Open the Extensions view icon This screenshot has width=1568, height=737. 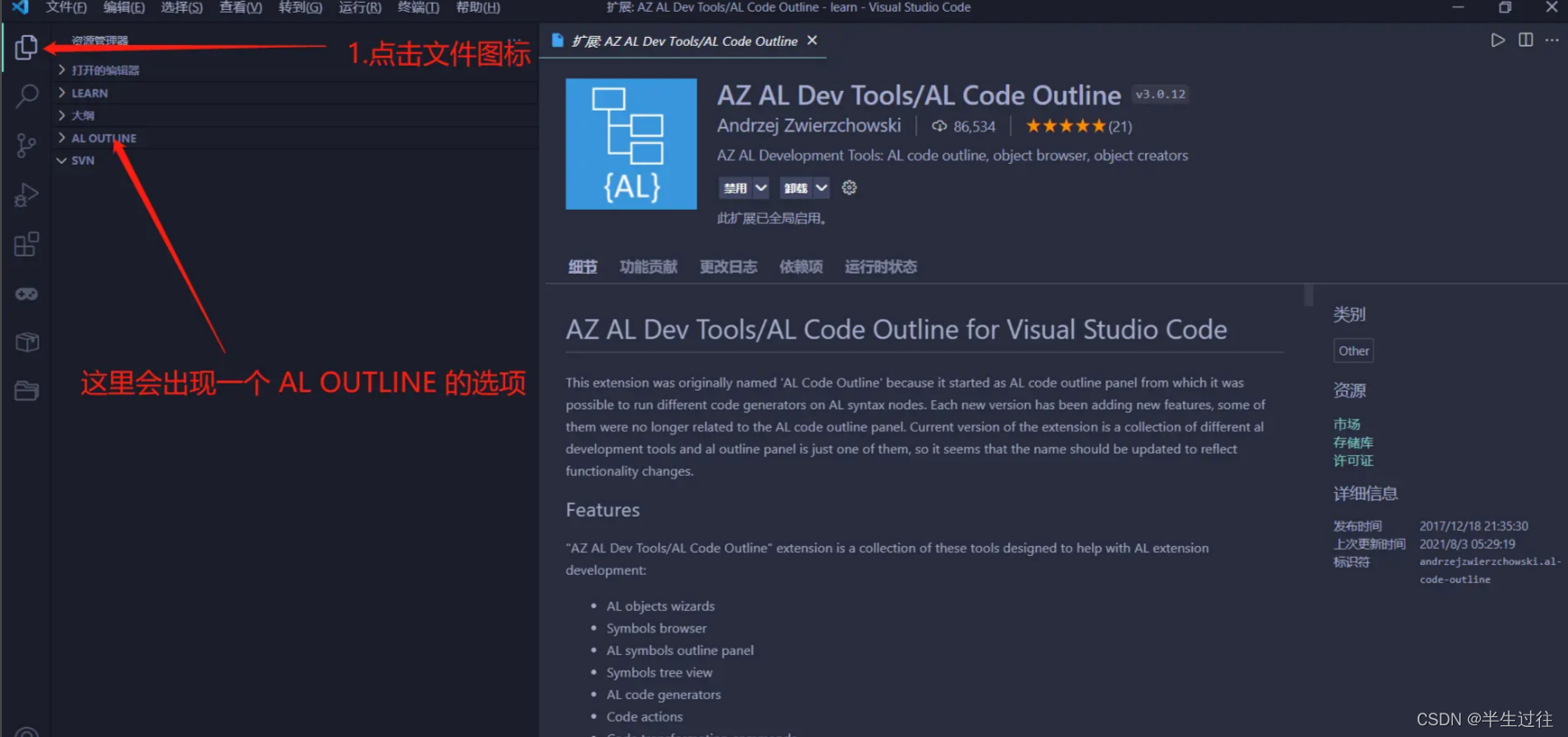(26, 244)
